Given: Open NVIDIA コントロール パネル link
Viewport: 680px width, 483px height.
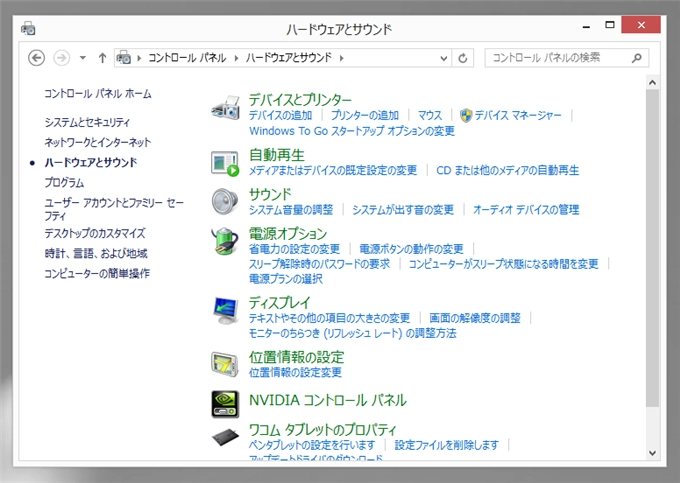Looking at the screenshot, I should point(328,400).
